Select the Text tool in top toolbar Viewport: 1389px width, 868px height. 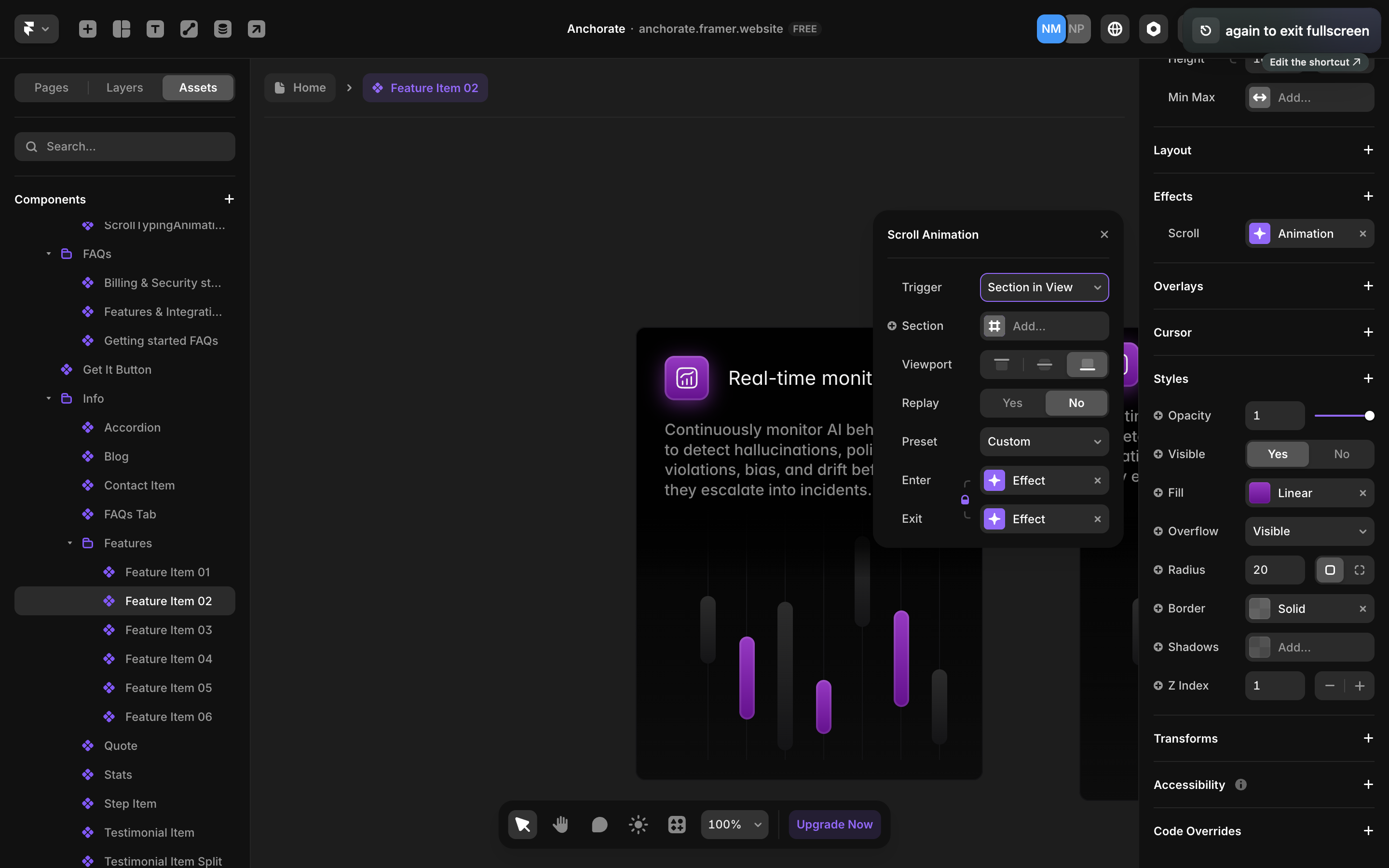(x=155, y=29)
